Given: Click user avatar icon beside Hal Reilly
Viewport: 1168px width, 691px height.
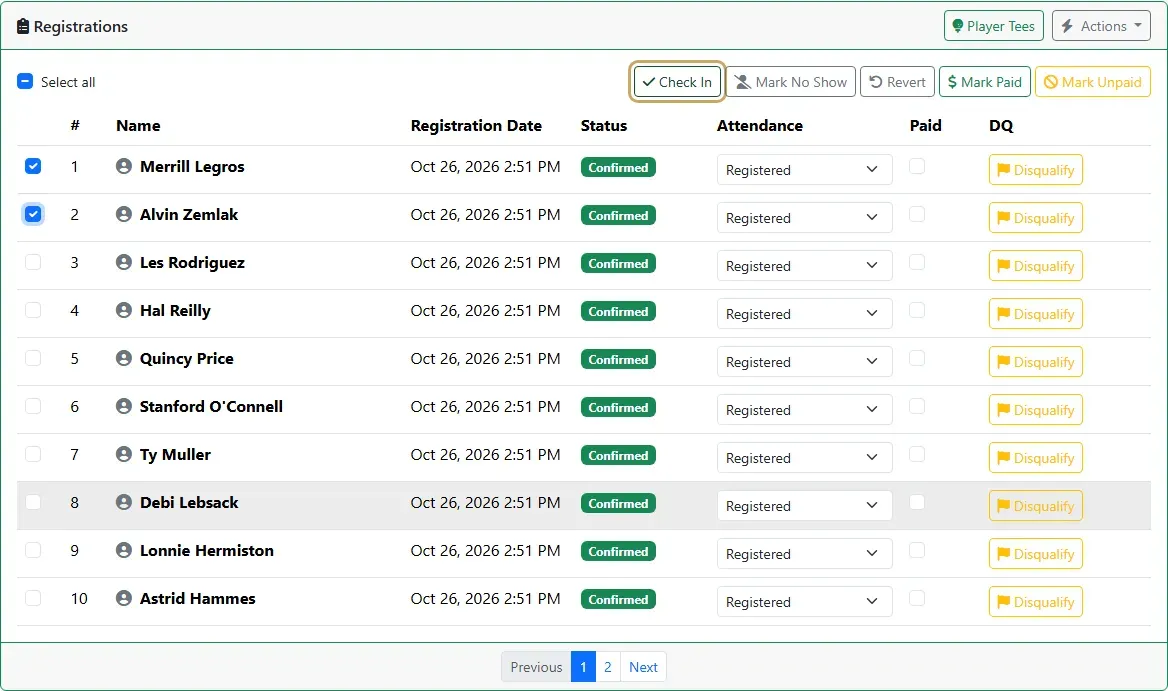Looking at the screenshot, I should (124, 311).
